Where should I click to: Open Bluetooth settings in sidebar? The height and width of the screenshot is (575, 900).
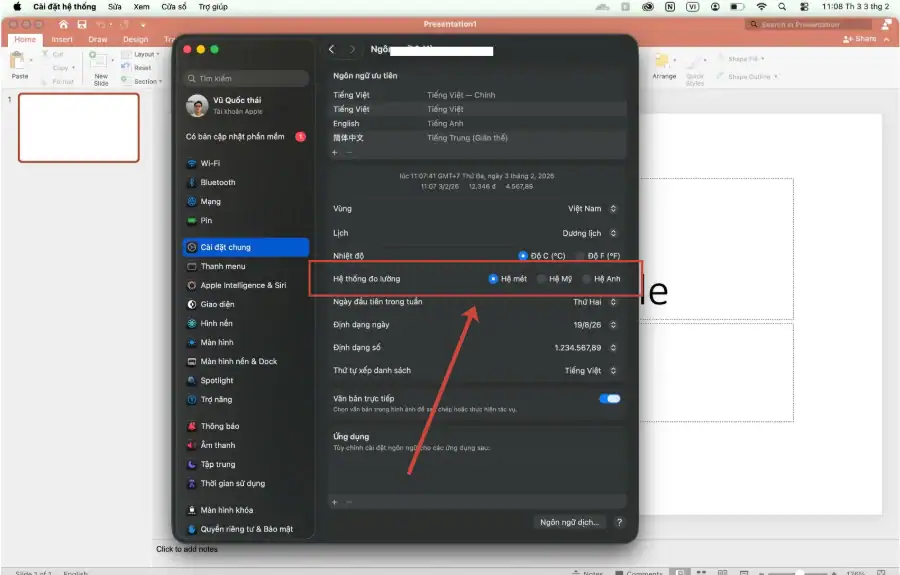217,182
